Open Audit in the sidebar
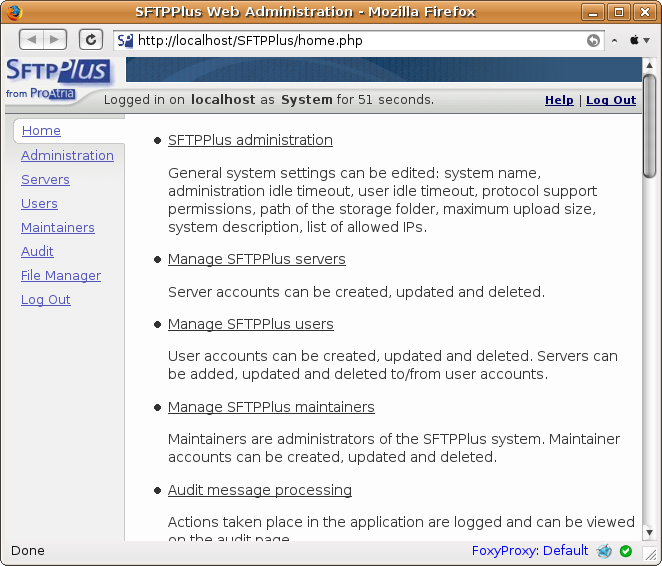The height and width of the screenshot is (566, 662). coord(37,252)
